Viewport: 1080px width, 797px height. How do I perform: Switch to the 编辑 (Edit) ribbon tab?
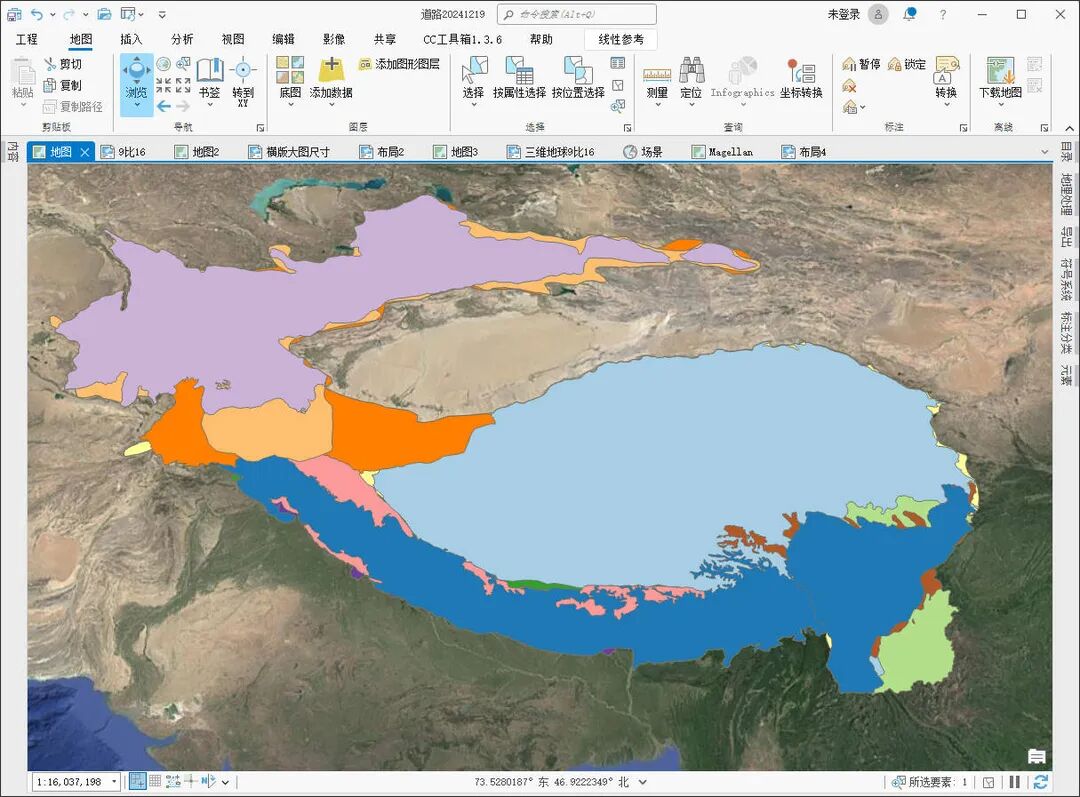pyautogui.click(x=283, y=39)
